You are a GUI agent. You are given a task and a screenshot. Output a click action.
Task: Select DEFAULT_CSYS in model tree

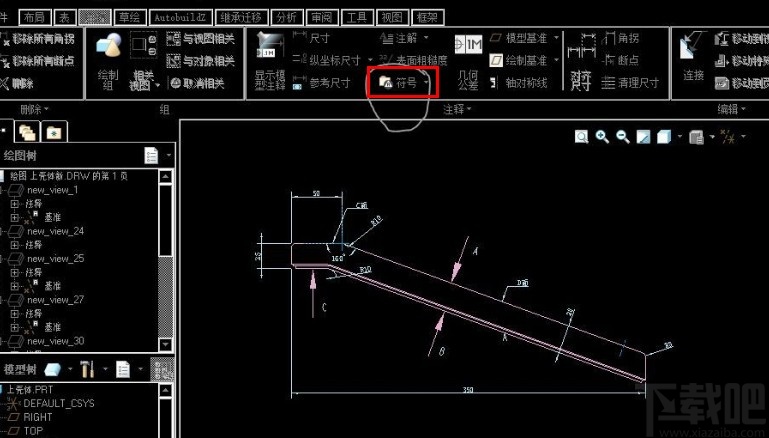[58, 403]
